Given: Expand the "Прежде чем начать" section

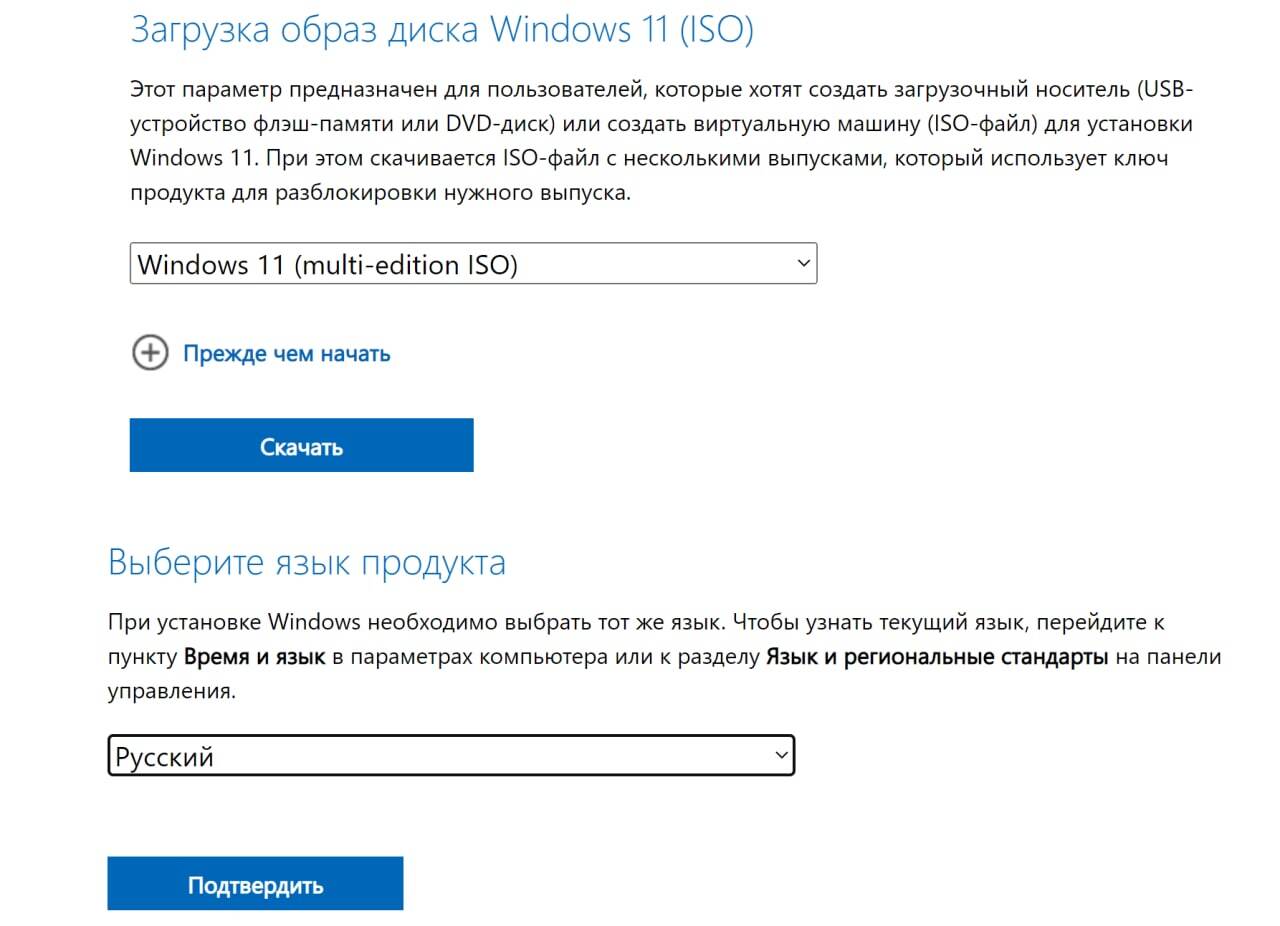Looking at the screenshot, I should (x=286, y=354).
